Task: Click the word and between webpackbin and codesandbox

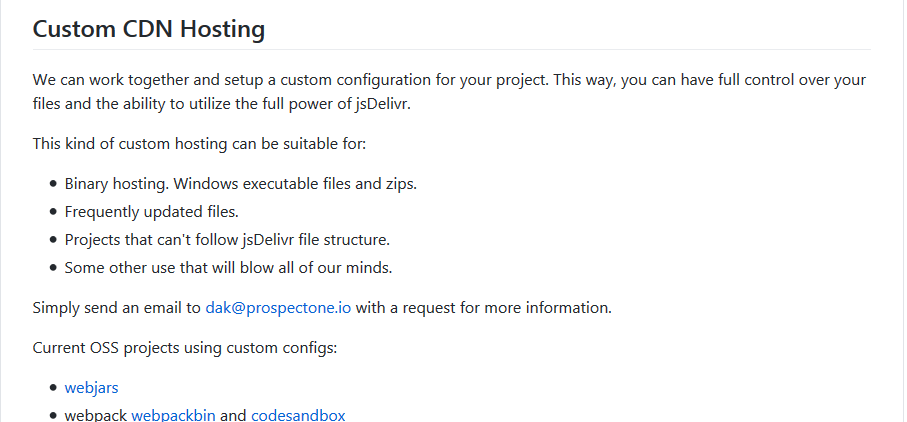Action: click(233, 415)
